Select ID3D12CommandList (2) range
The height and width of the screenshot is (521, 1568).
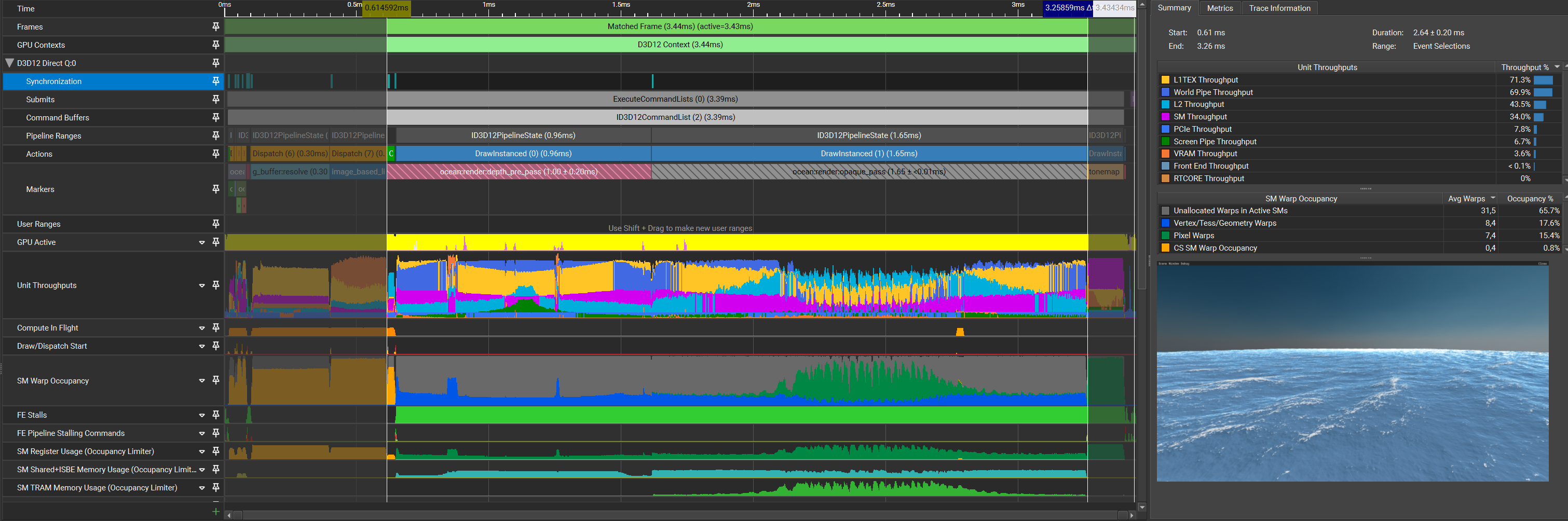coord(676,117)
